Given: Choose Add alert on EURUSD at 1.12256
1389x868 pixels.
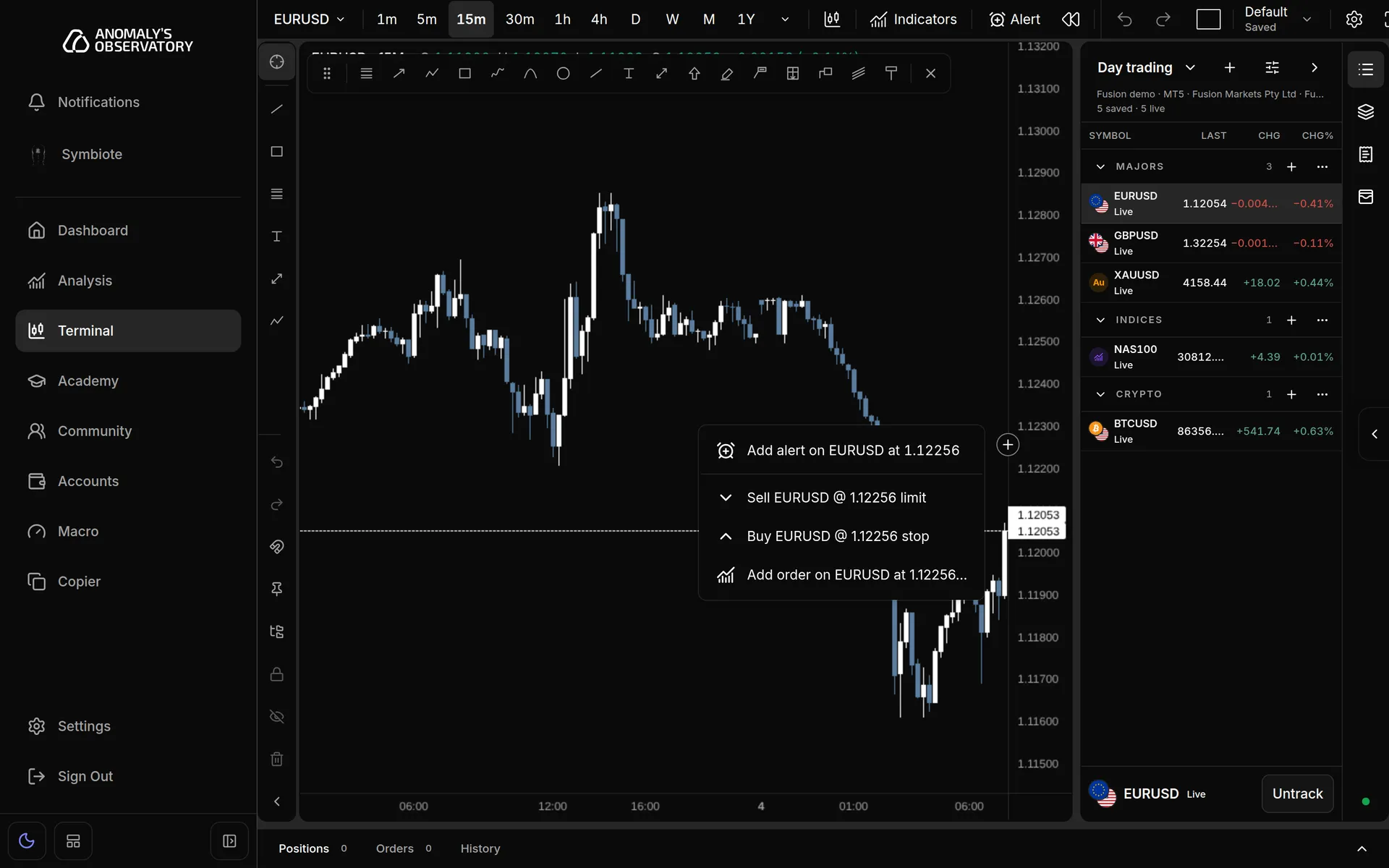Looking at the screenshot, I should (841, 451).
